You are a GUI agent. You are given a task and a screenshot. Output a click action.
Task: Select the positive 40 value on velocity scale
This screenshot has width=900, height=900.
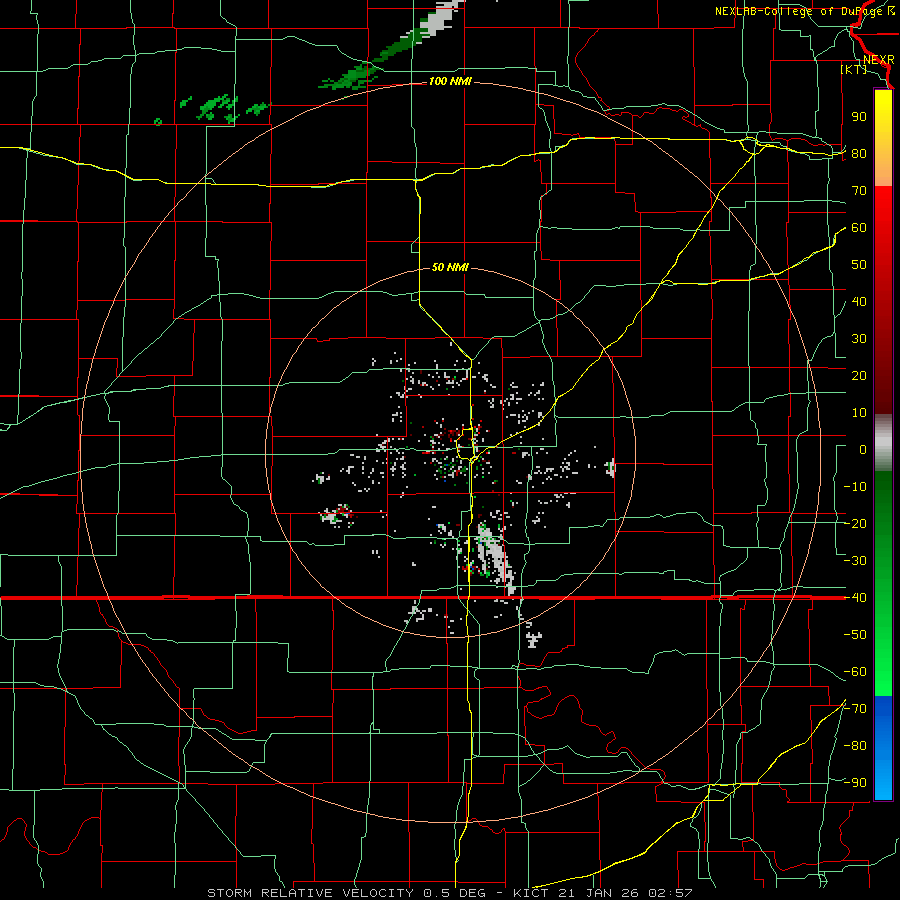859,302
